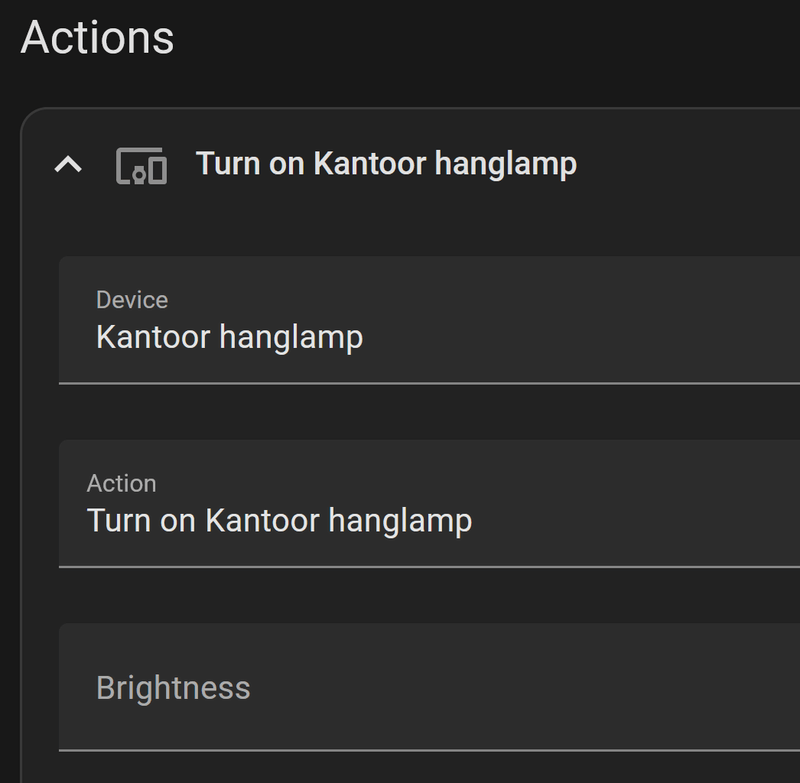Click empty space between Action and Brightness fields
800x783 pixels.
pyautogui.click(x=430, y=595)
